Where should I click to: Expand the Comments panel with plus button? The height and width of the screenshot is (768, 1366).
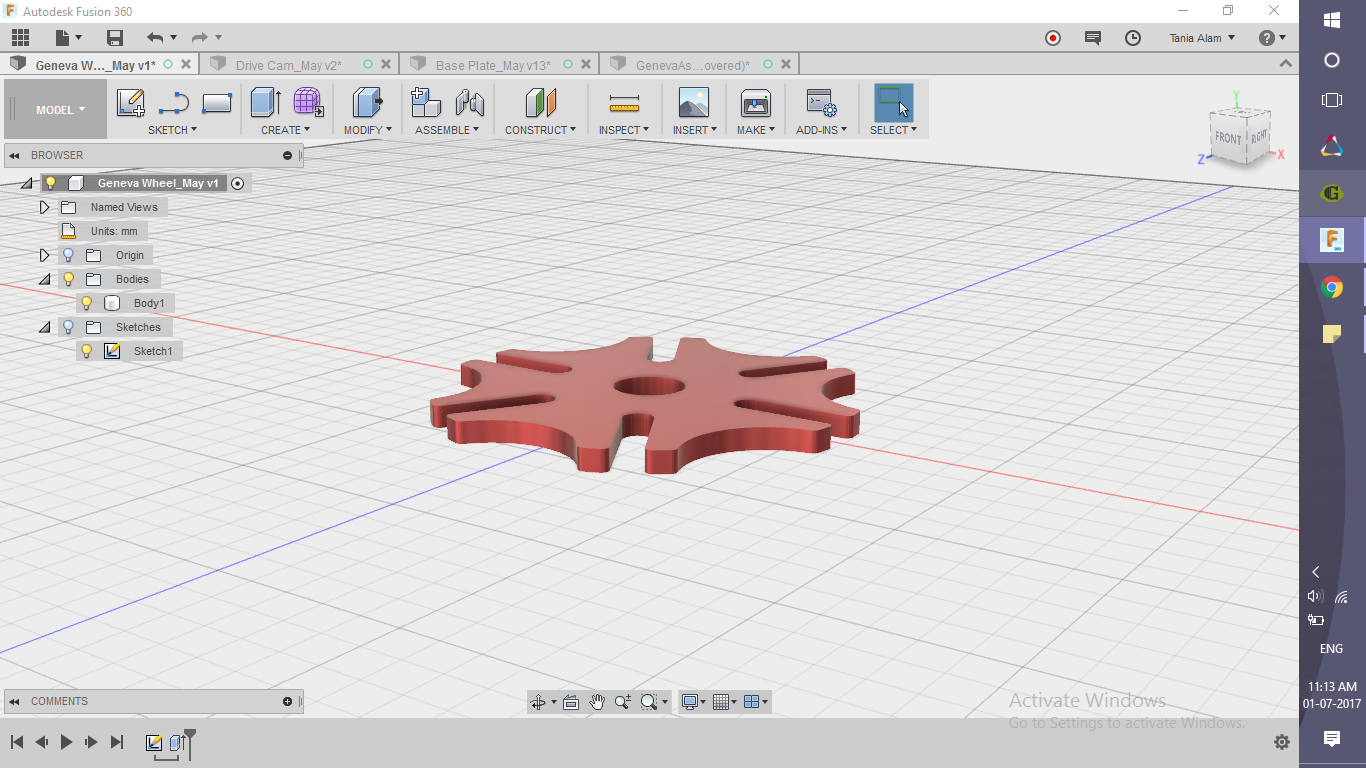pos(288,701)
